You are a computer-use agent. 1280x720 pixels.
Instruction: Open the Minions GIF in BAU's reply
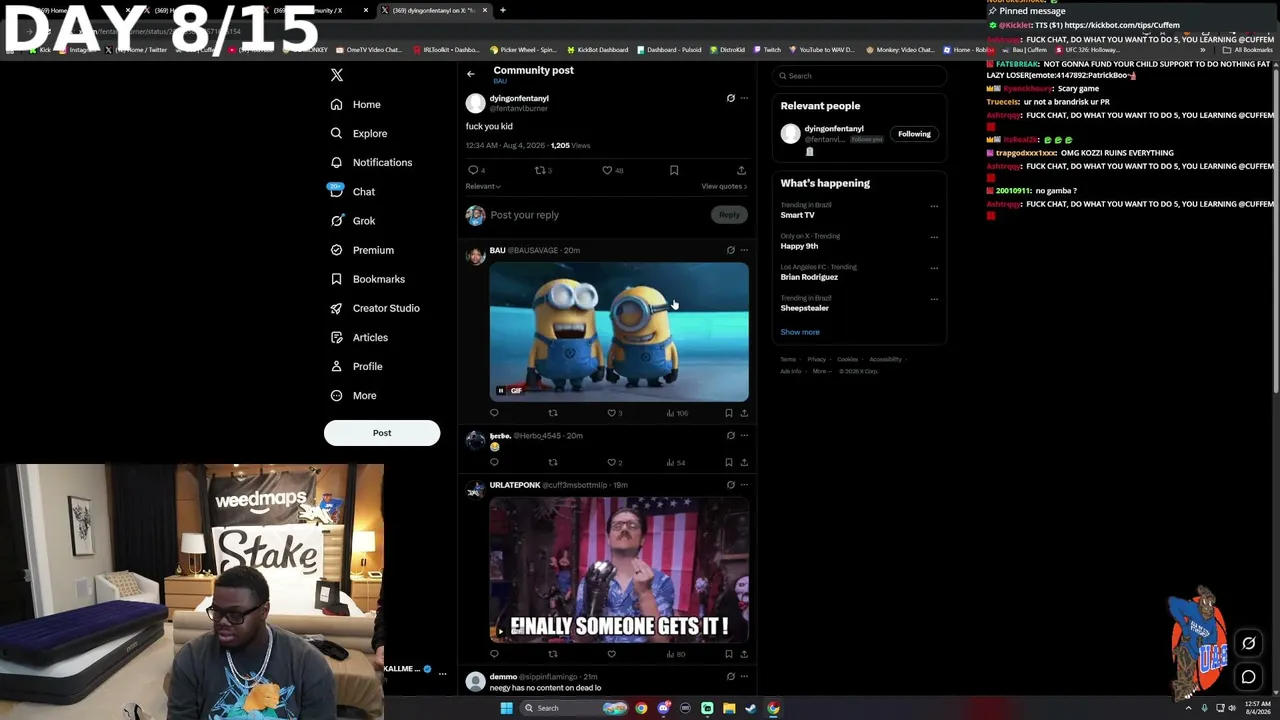619,332
